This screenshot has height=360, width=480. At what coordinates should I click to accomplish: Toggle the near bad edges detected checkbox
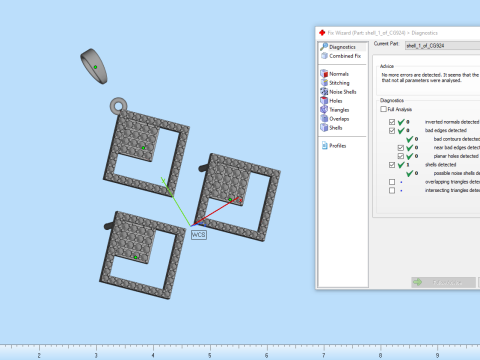401,148
